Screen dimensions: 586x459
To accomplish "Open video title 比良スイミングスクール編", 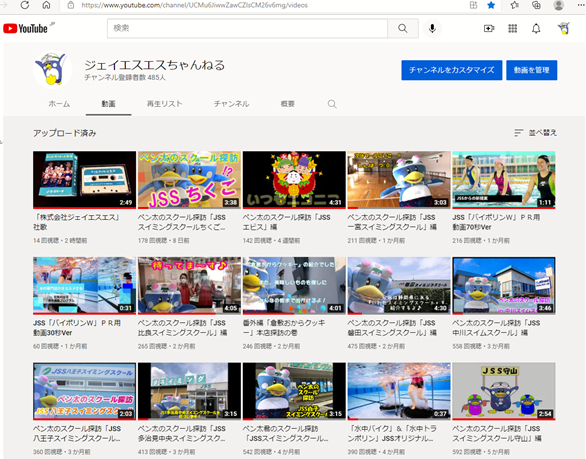I will (x=182, y=328).
